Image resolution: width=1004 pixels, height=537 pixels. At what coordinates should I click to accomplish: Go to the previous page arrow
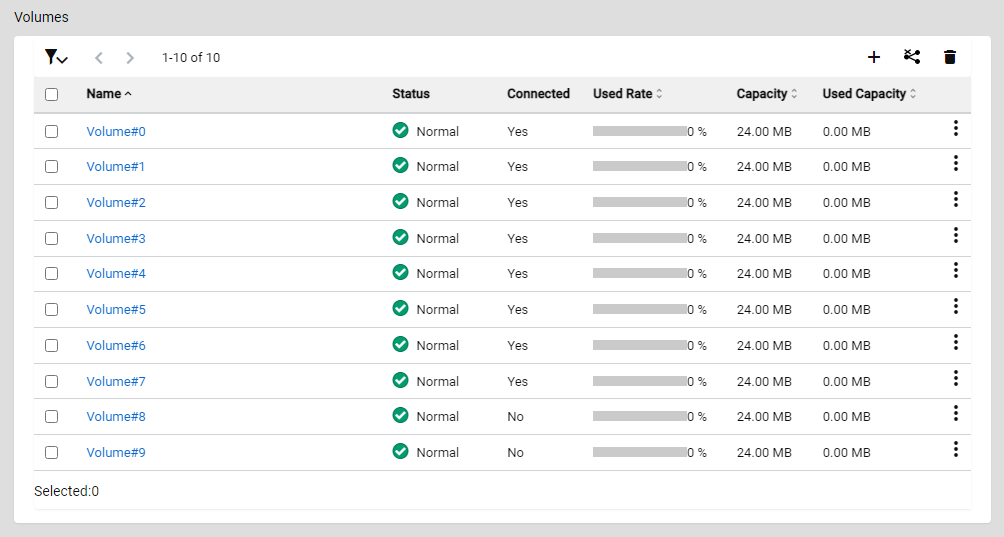point(98,58)
